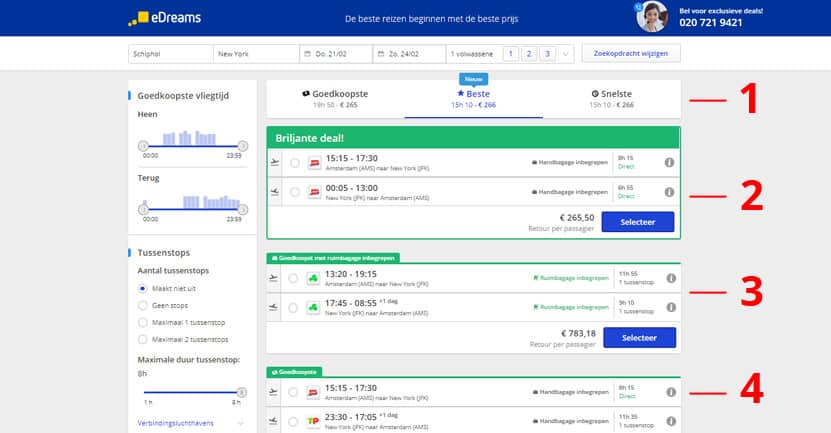831x433 pixels.
Task: Expand the Verbindingsluchthavens section
Action: point(191,423)
